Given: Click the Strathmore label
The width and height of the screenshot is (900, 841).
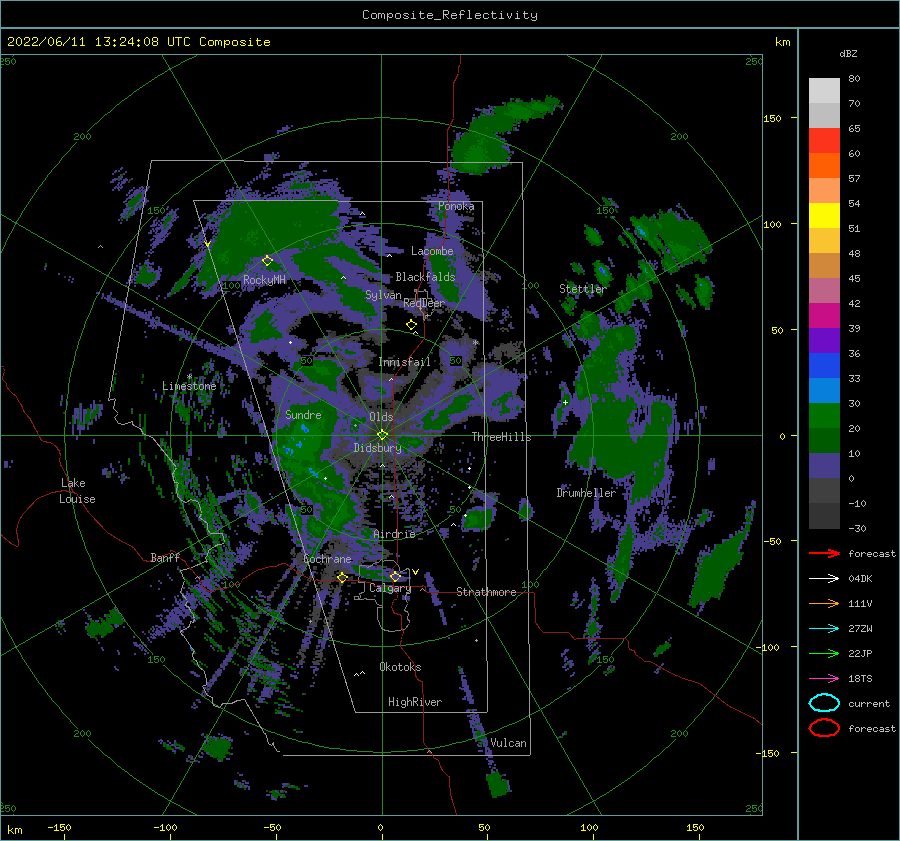Looking at the screenshot, I should coord(486,592).
